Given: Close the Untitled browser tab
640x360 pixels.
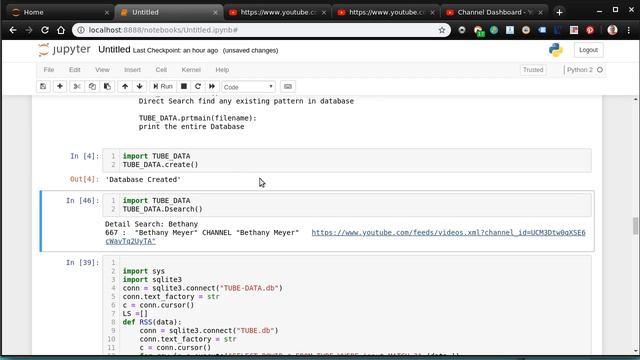Looking at the screenshot, I should 215,13.
